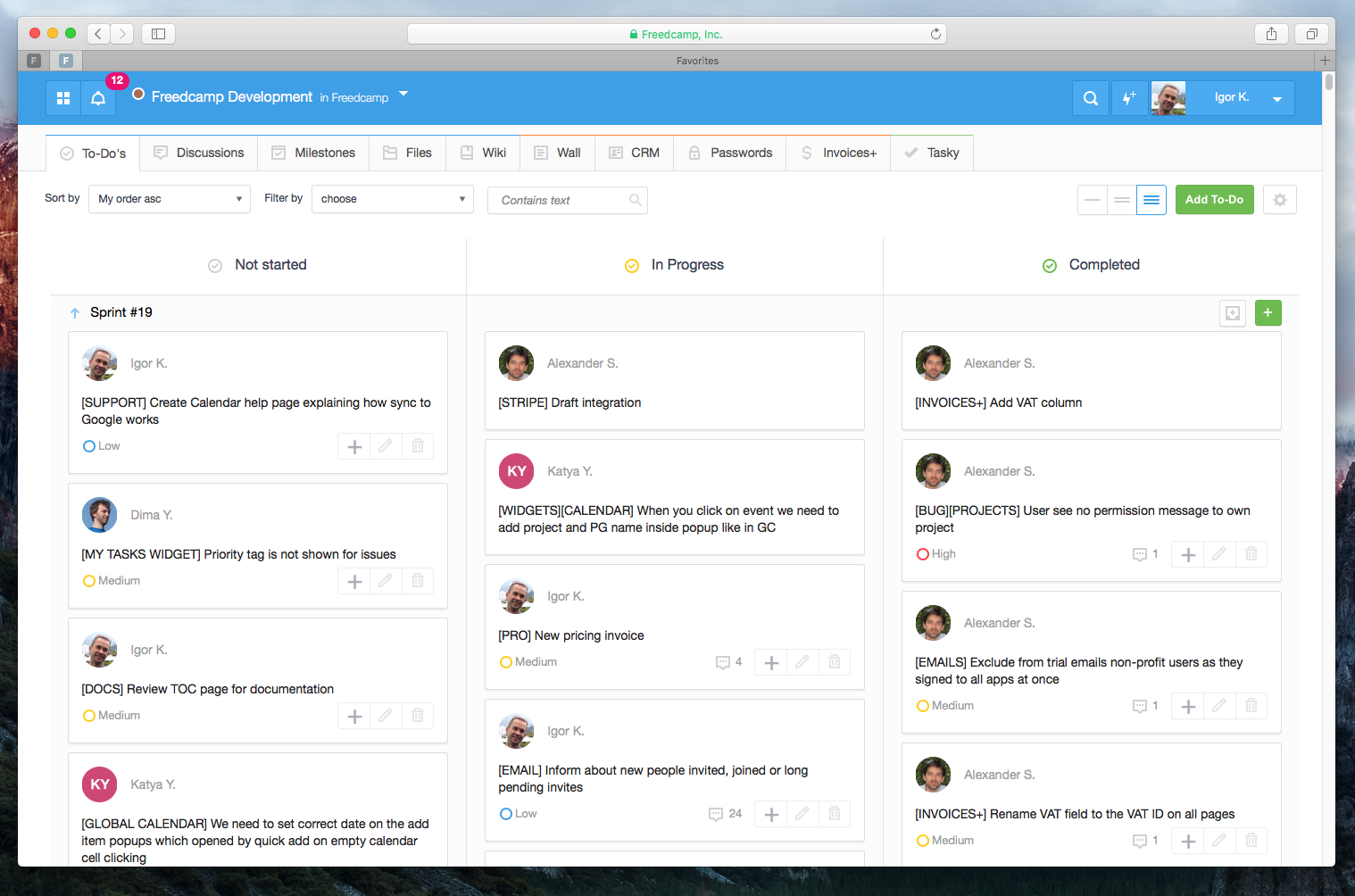Open the Passwords tab
The image size is (1355, 896).
730,153
